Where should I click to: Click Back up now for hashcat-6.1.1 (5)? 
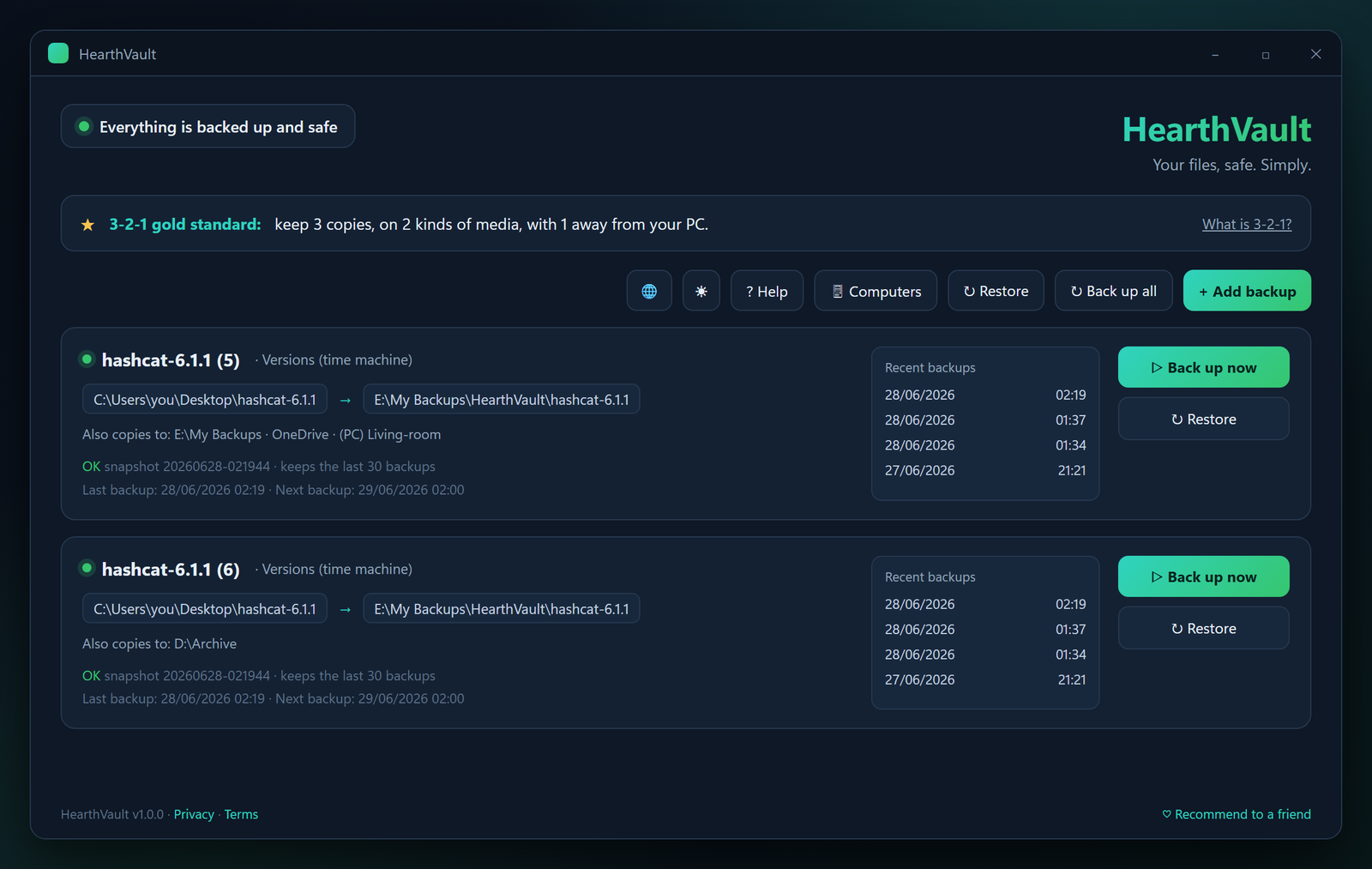pyautogui.click(x=1203, y=367)
